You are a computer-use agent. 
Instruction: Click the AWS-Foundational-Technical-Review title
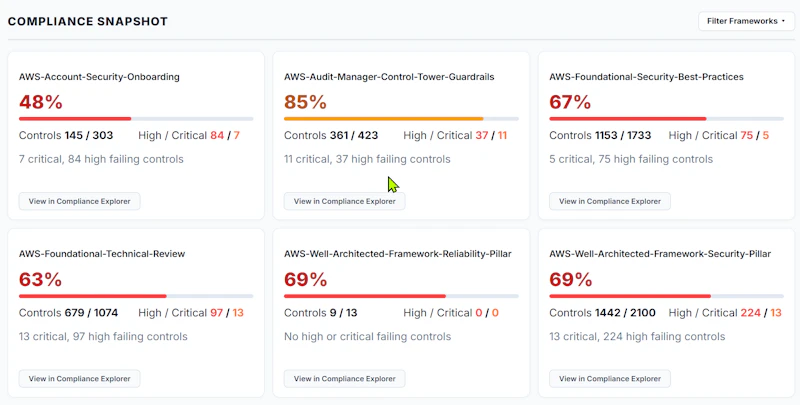102,254
